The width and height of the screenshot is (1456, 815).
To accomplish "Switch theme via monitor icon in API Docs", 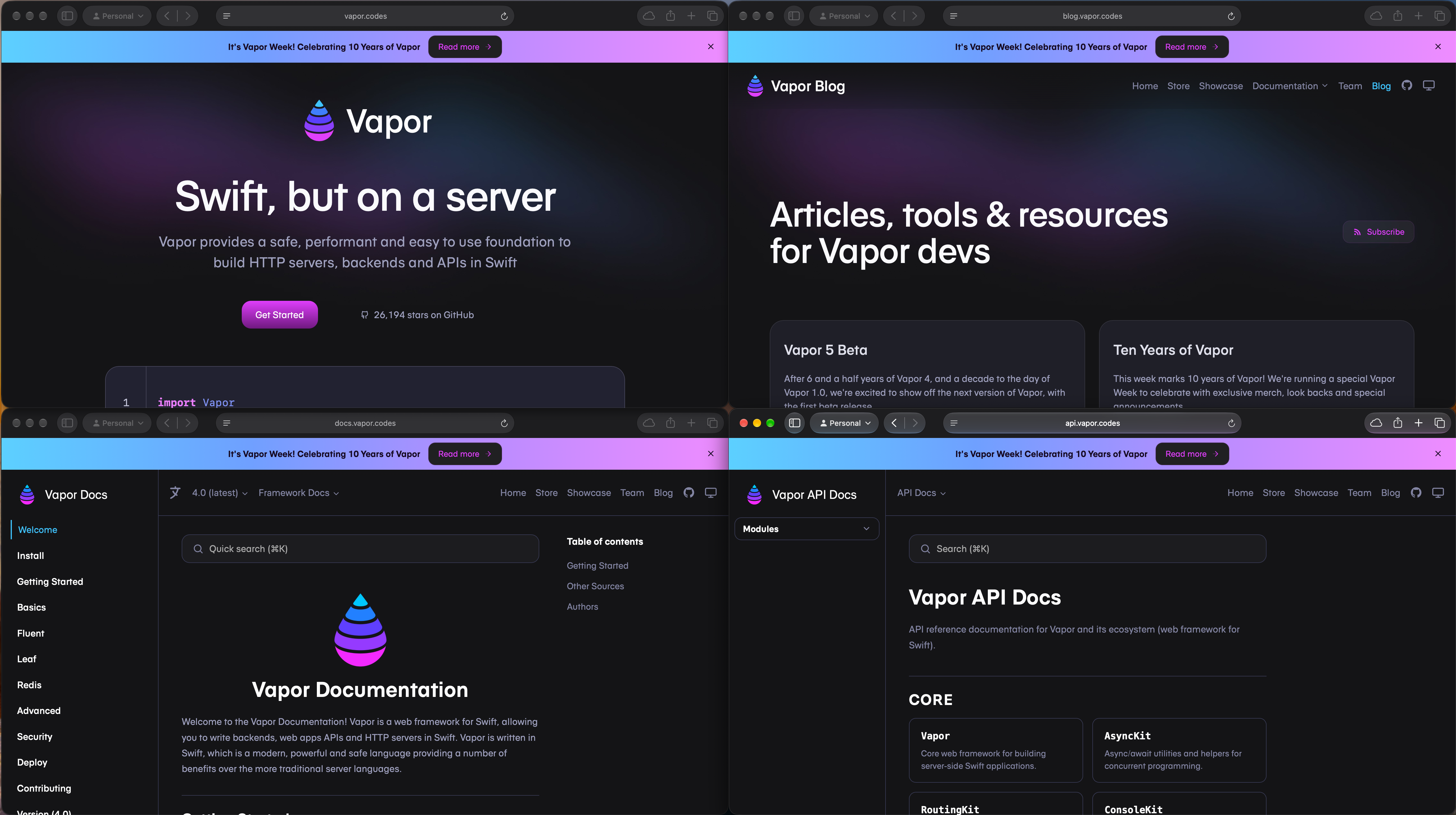I will pos(1438,493).
